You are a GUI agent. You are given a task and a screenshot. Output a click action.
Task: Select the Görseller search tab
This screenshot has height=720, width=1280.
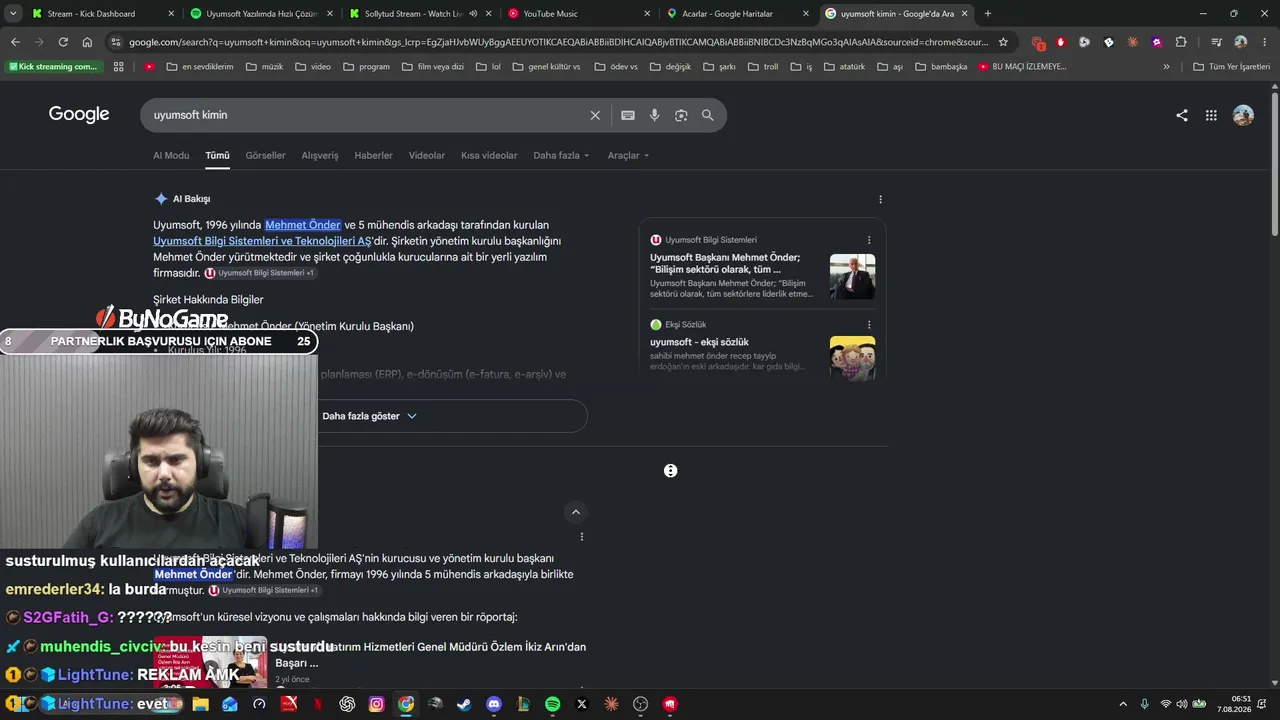click(265, 156)
